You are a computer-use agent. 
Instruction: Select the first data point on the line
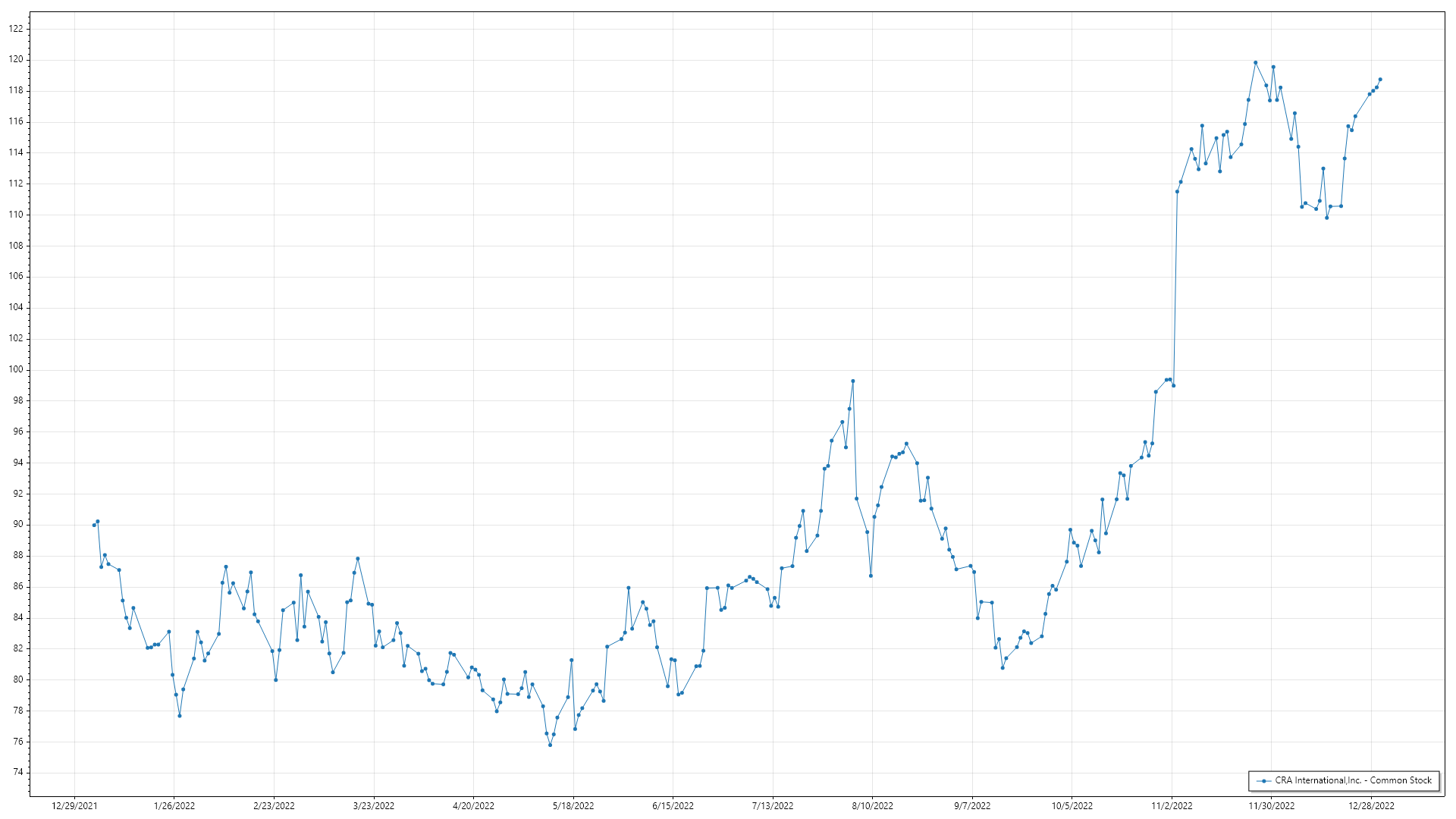[94, 525]
